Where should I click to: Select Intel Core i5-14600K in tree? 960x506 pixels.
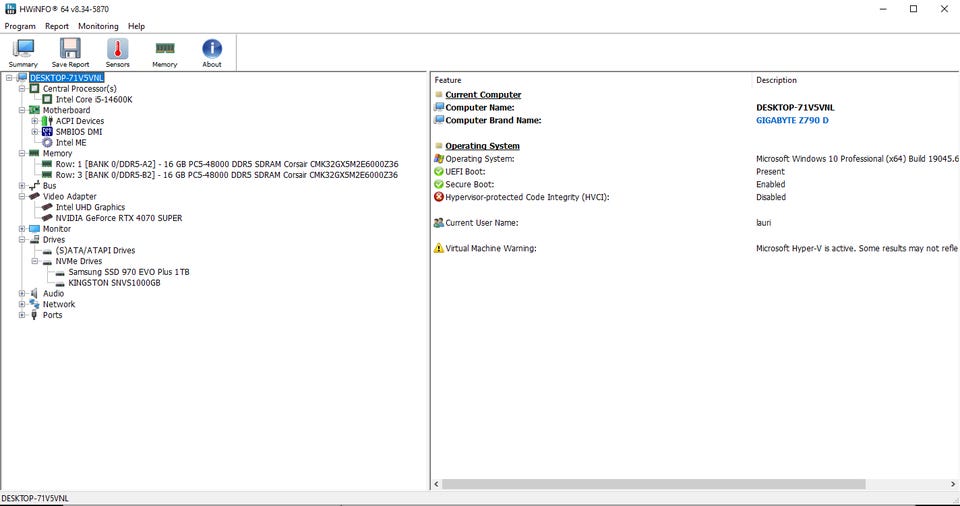94,100
